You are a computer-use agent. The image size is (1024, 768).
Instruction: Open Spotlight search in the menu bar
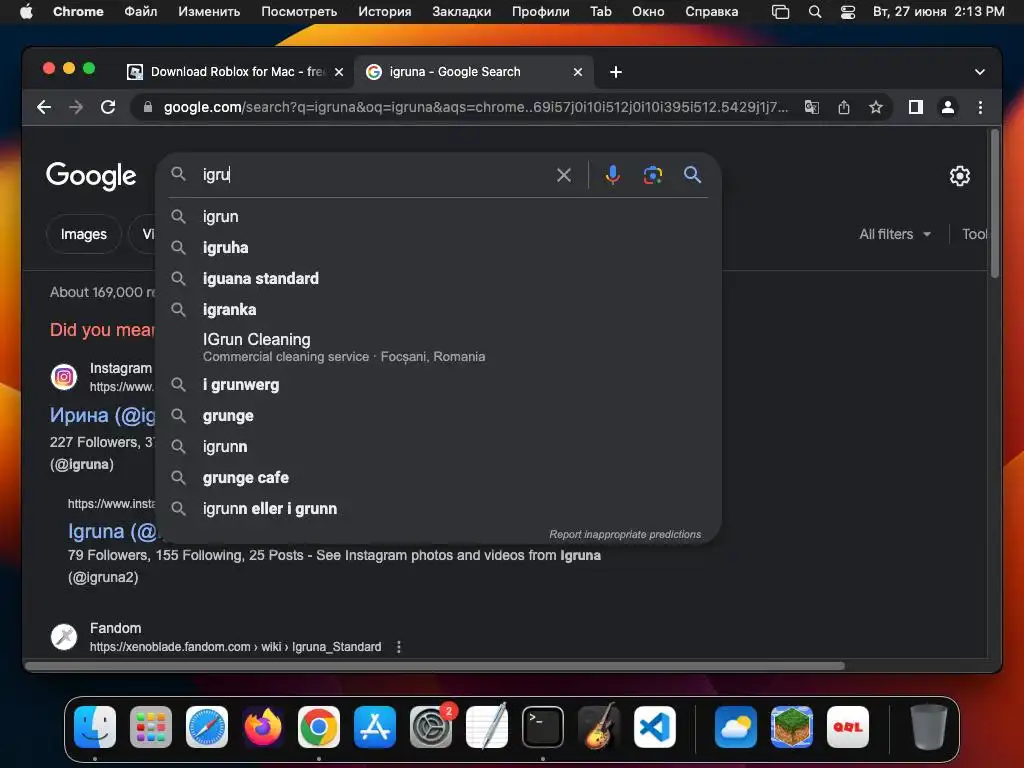pyautogui.click(x=814, y=11)
